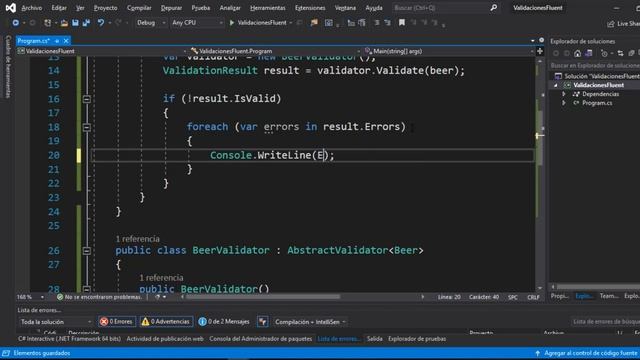This screenshot has width=640, height=360.
Task: Click the split editor plus icon
Action: pos(540,51)
